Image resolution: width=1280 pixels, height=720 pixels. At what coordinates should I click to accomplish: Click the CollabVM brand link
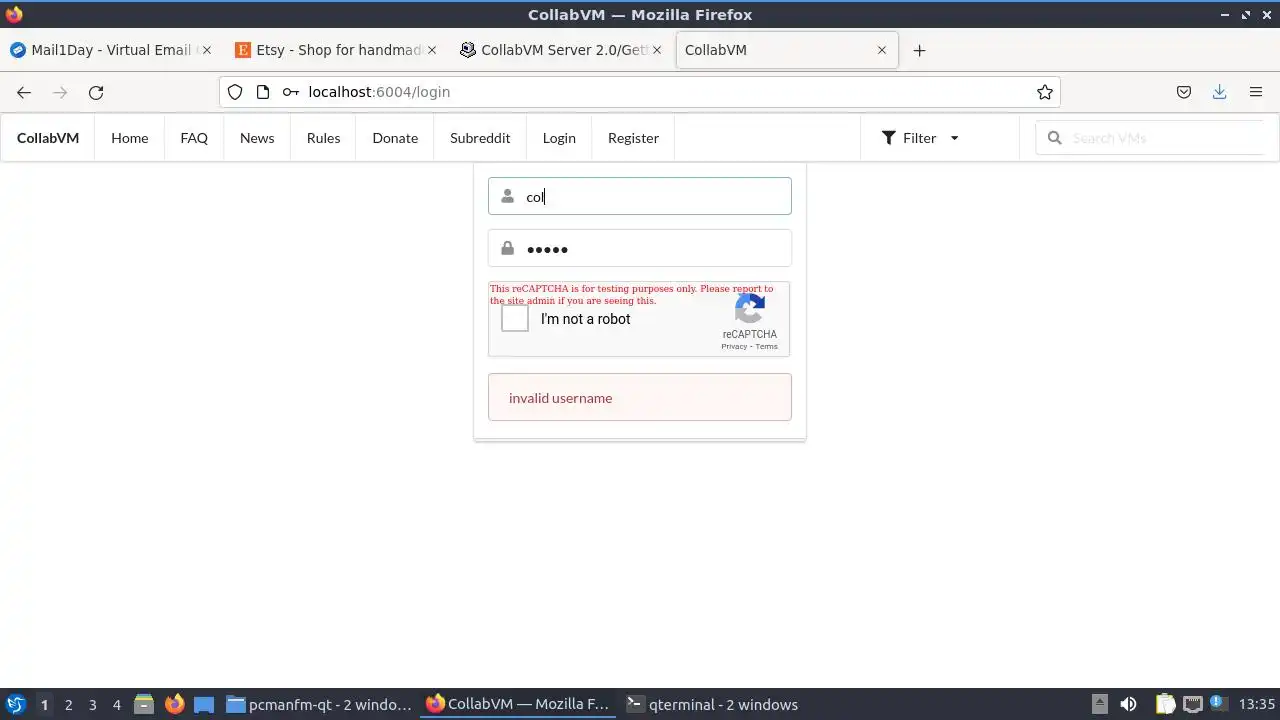[x=48, y=138]
